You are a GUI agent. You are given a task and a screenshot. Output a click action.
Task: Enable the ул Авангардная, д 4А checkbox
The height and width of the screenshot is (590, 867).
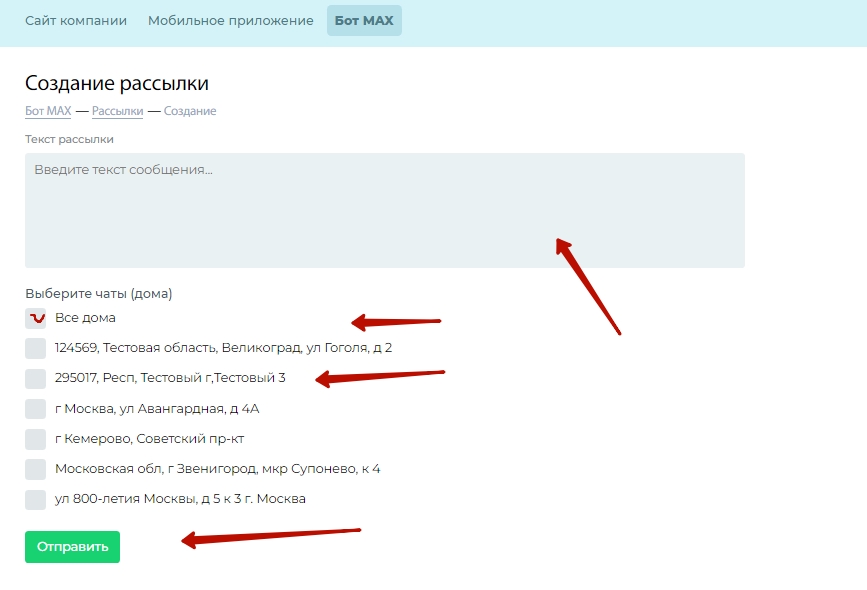coord(36,409)
